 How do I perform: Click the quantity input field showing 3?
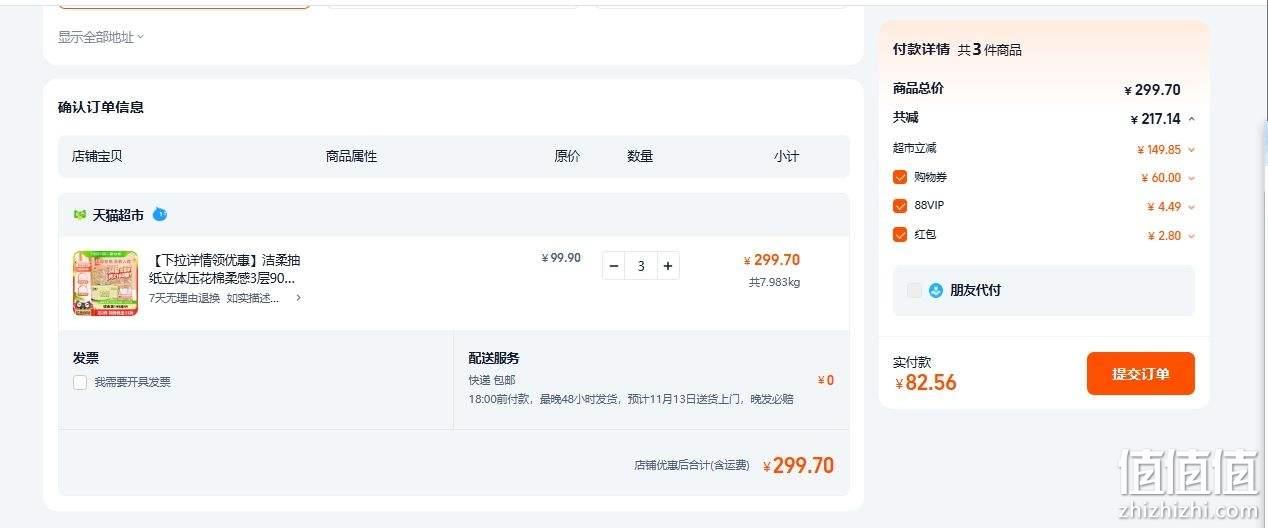click(x=641, y=266)
